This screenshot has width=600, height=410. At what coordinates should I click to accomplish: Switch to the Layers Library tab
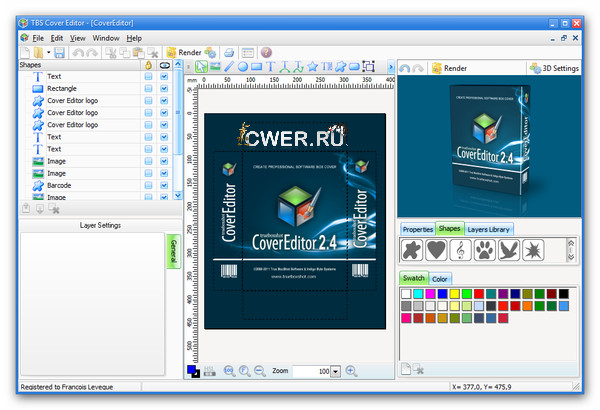click(x=489, y=230)
